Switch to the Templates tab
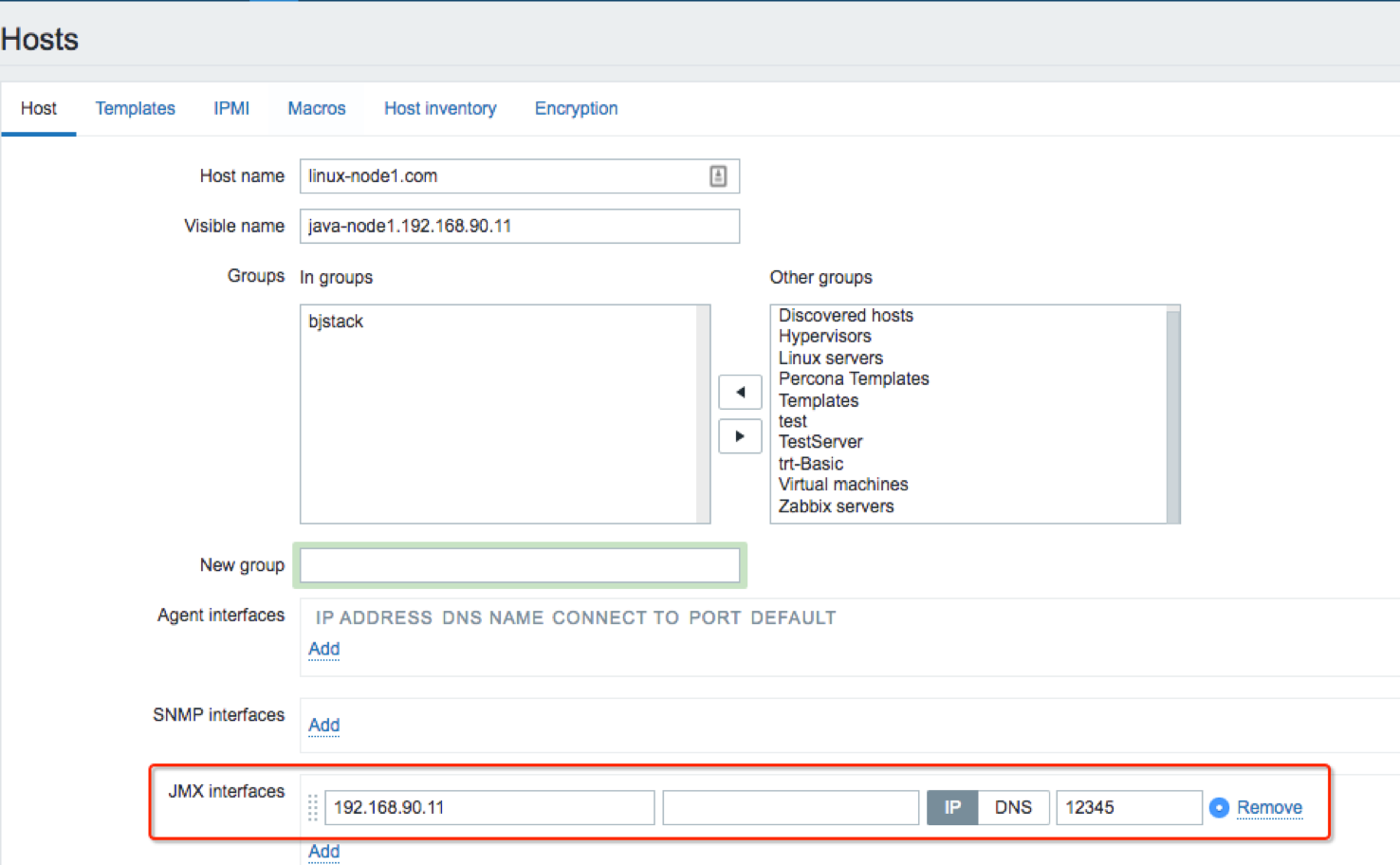The width and height of the screenshot is (1400, 865). 135,108
